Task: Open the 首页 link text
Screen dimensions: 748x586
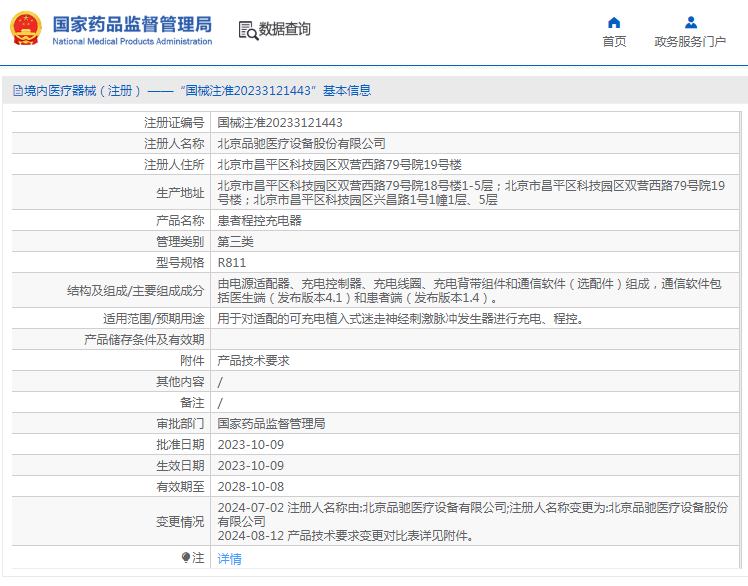Action: (614, 42)
